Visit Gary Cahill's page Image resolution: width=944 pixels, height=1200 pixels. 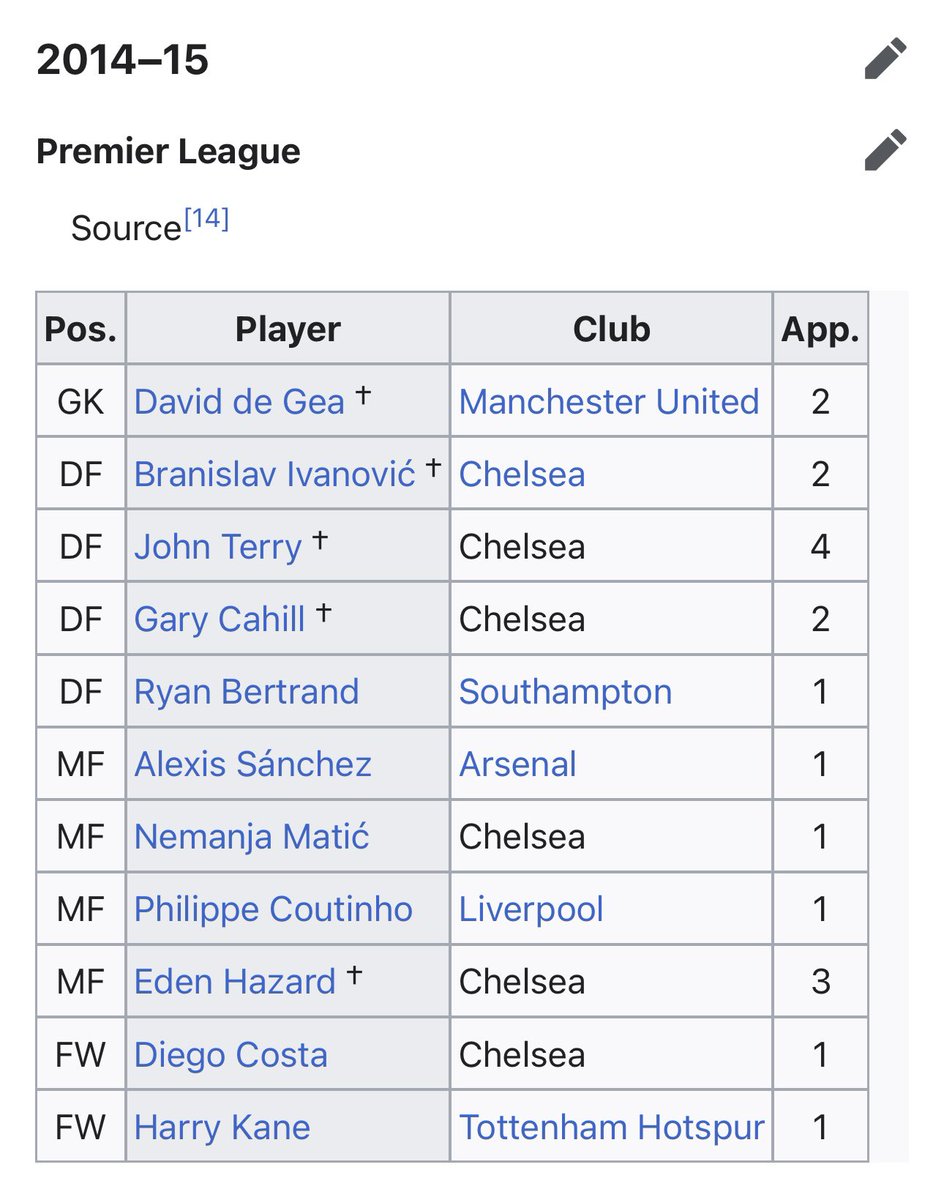click(219, 619)
